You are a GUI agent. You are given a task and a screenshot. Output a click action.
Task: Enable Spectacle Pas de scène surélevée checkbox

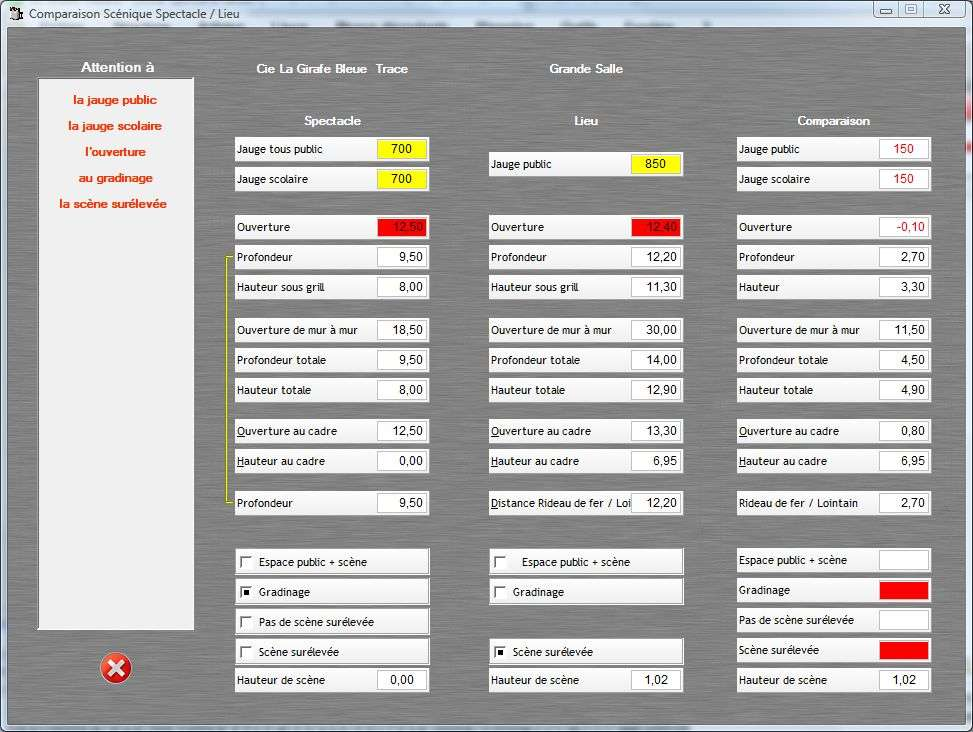[x=246, y=622]
